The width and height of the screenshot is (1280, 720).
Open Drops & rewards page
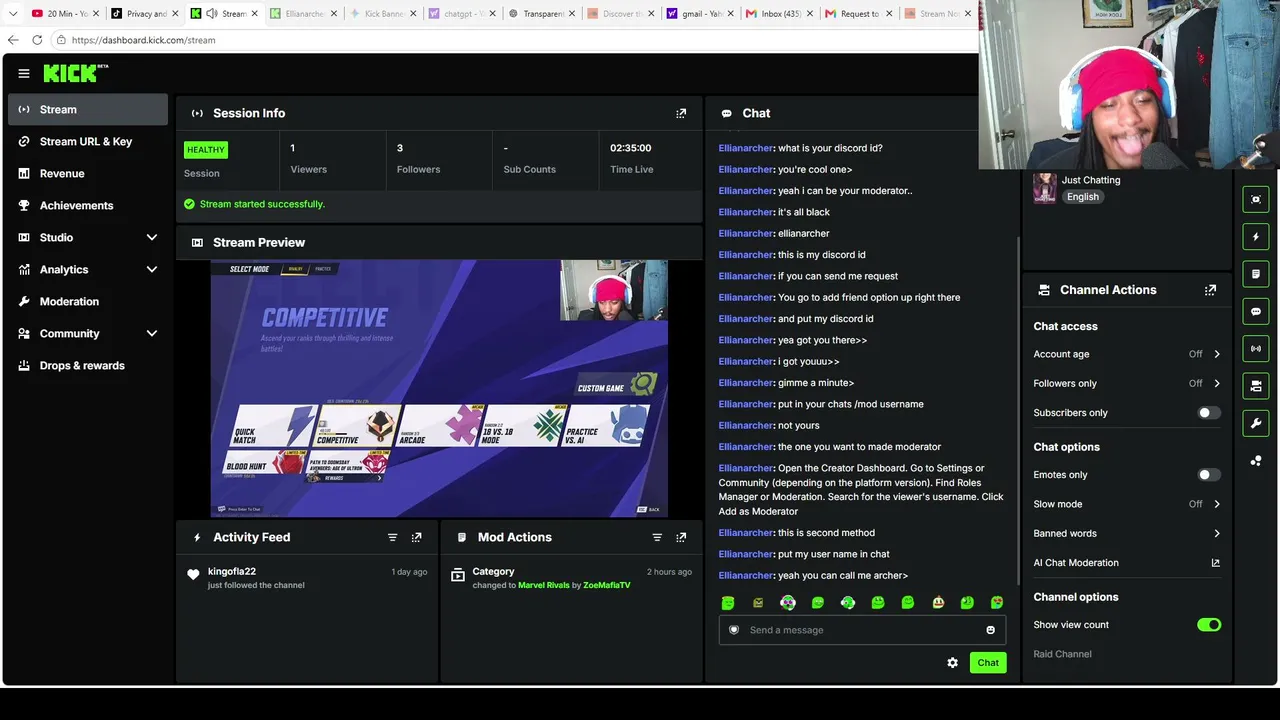[88, 365]
